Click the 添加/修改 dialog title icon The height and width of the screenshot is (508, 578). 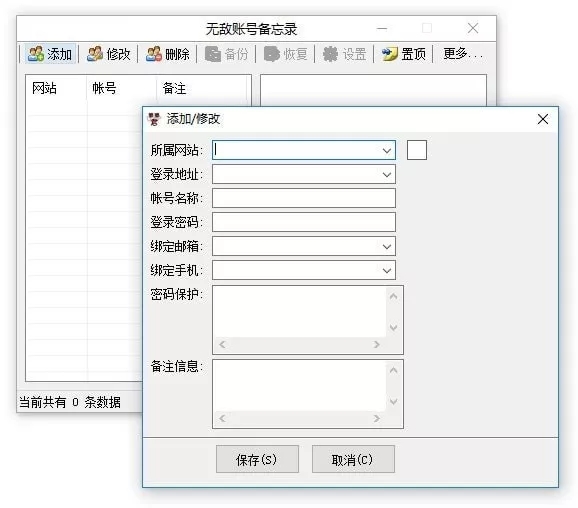[x=154, y=119]
